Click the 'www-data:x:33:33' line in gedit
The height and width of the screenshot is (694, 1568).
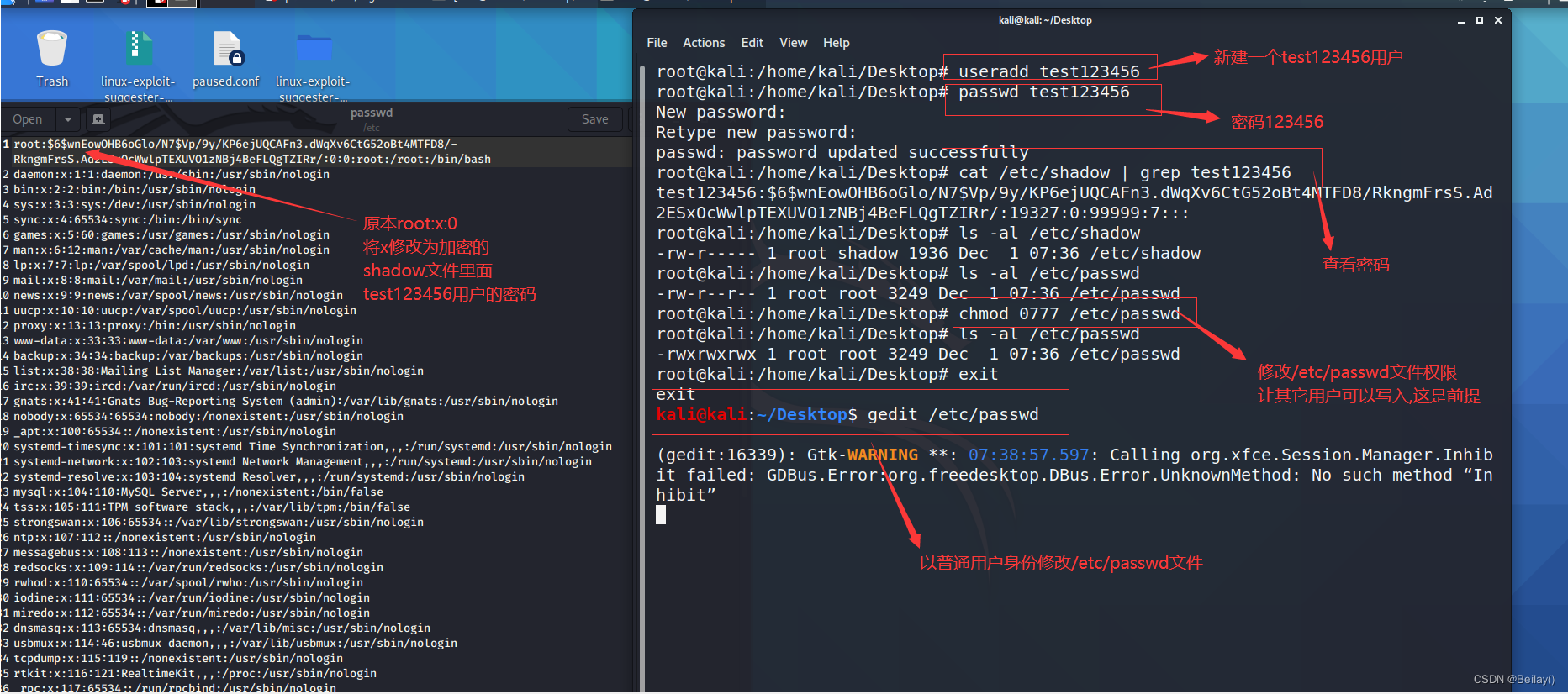click(187, 341)
